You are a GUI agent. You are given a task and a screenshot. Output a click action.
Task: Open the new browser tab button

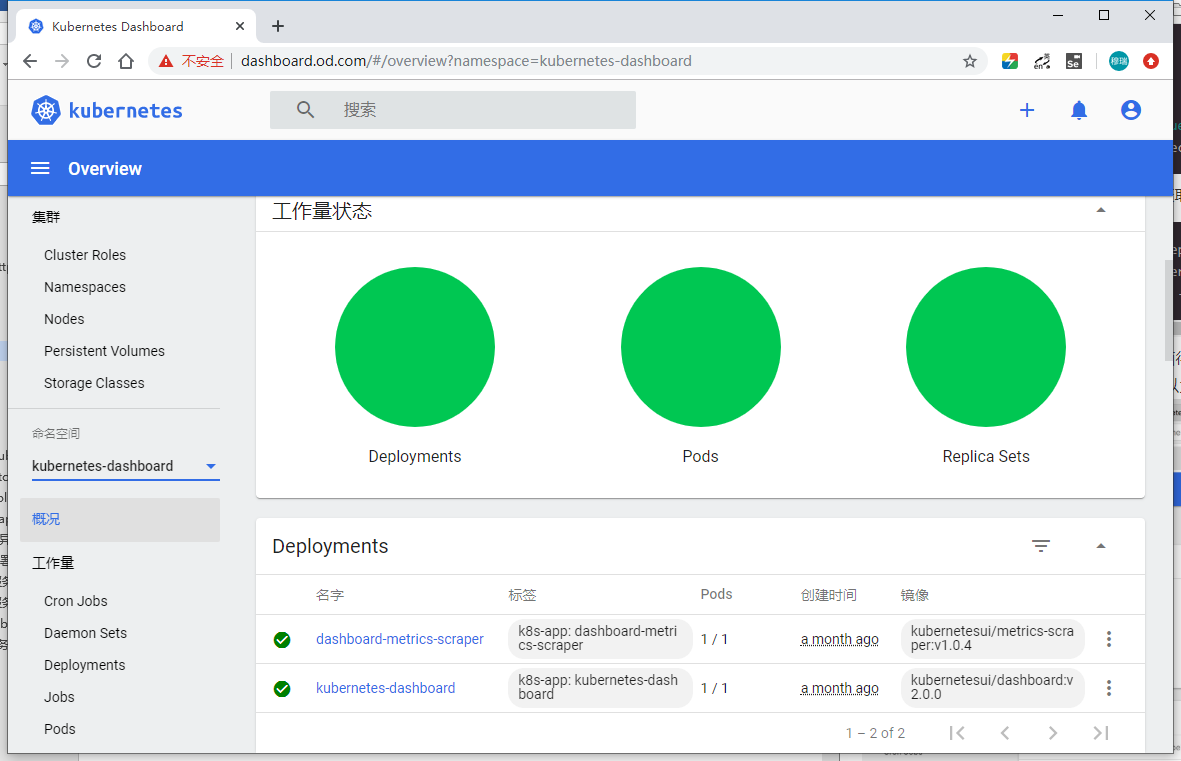pos(278,26)
